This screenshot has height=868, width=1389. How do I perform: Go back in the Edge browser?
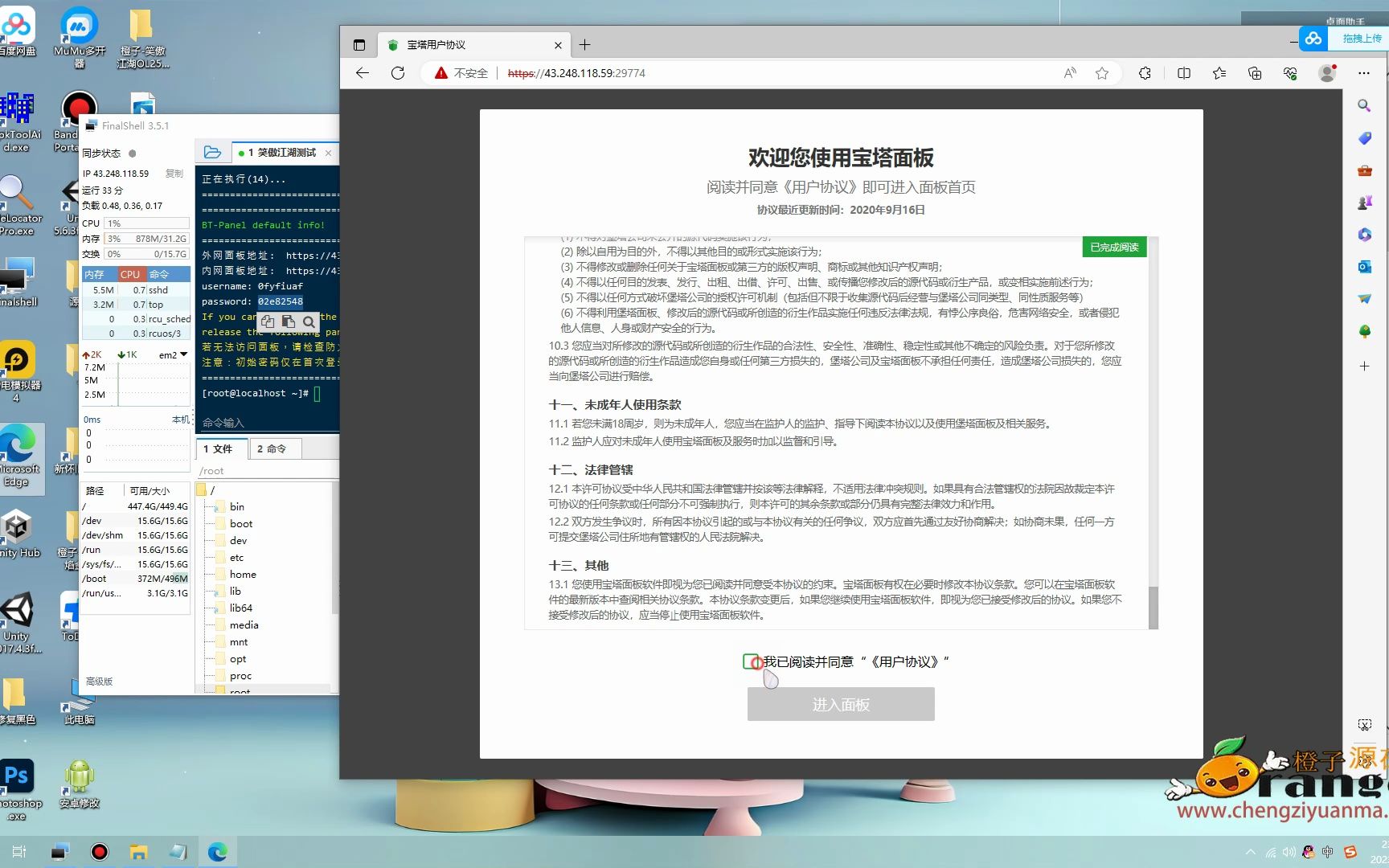tap(363, 73)
